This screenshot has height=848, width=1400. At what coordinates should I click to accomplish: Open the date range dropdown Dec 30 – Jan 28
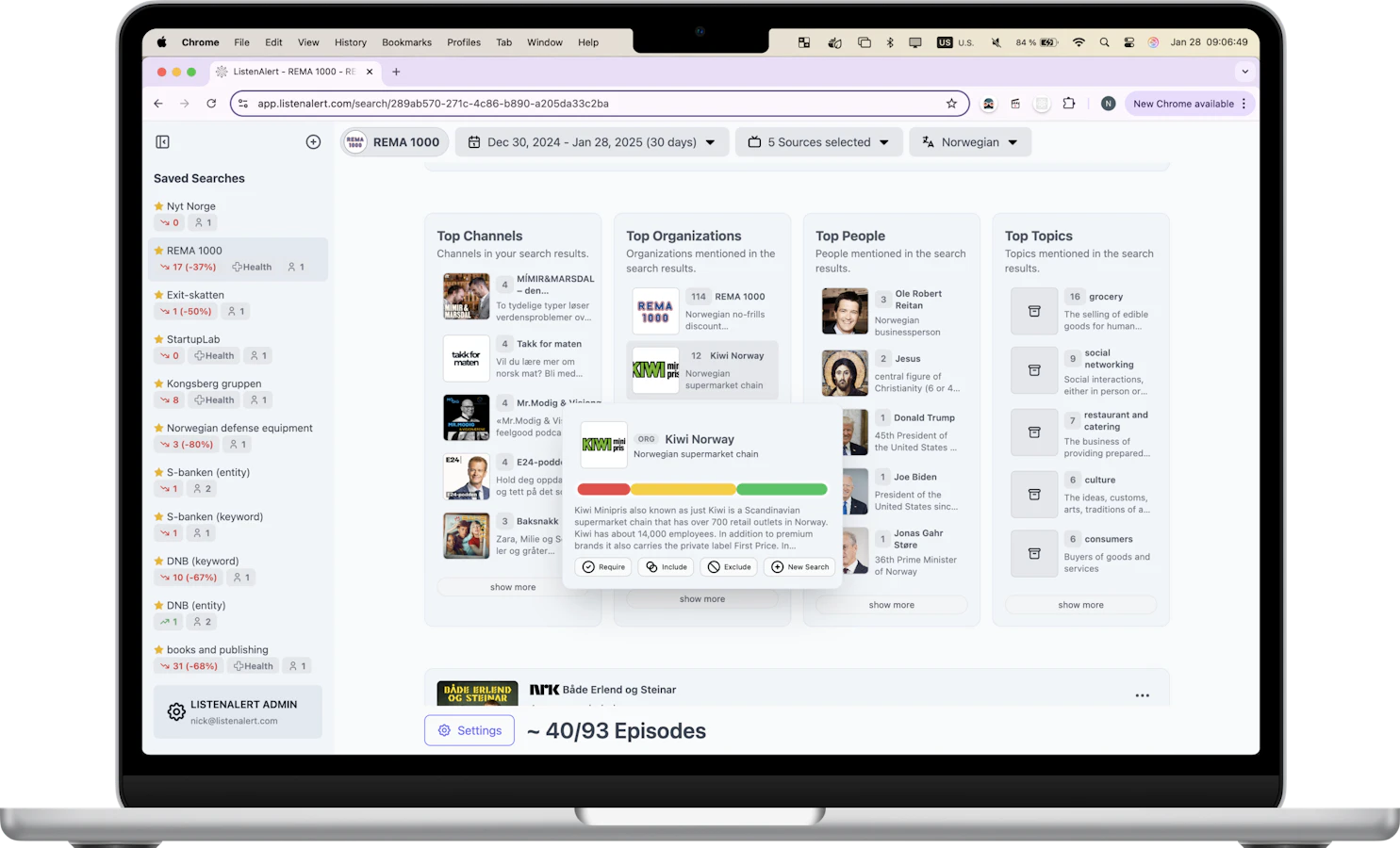(592, 142)
